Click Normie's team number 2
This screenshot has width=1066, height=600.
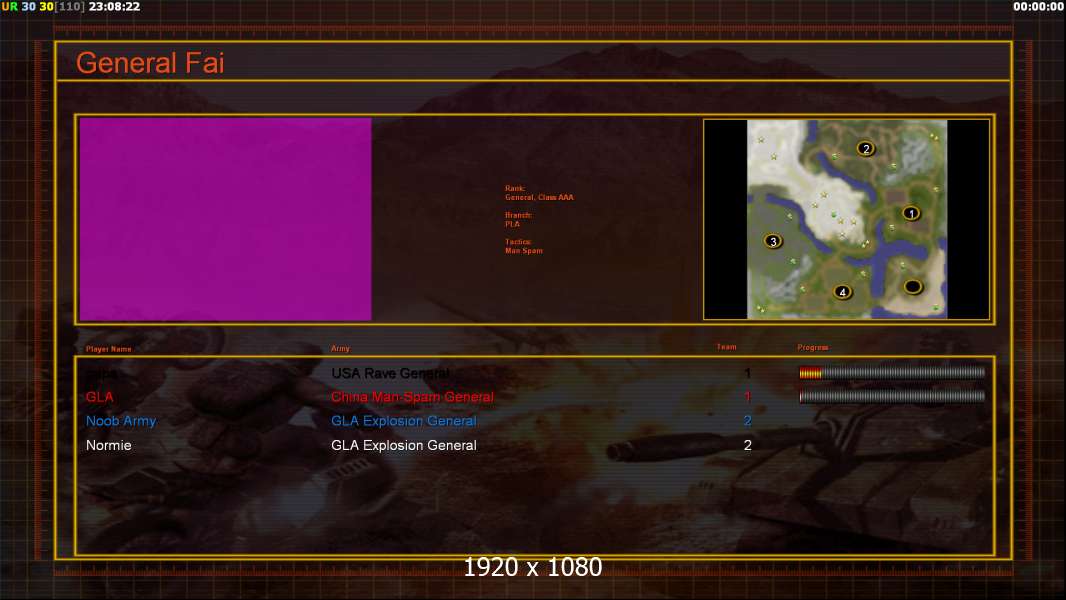(x=747, y=445)
